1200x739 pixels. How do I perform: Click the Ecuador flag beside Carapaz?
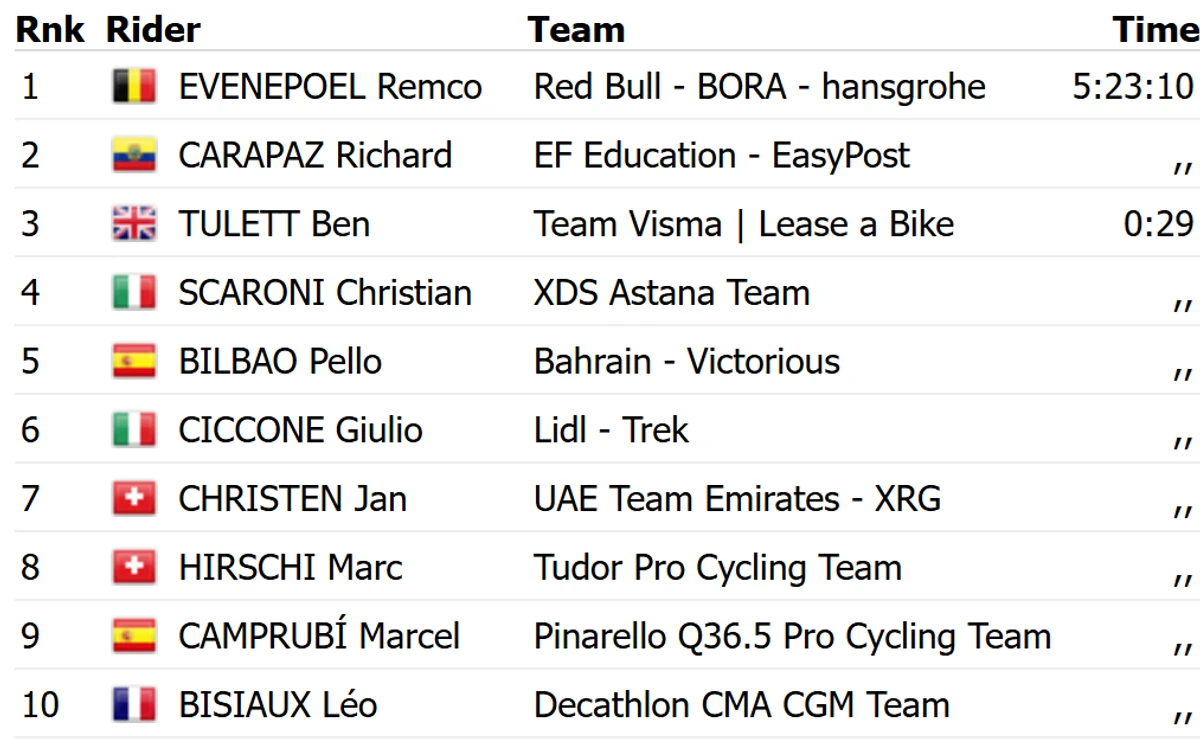click(134, 155)
